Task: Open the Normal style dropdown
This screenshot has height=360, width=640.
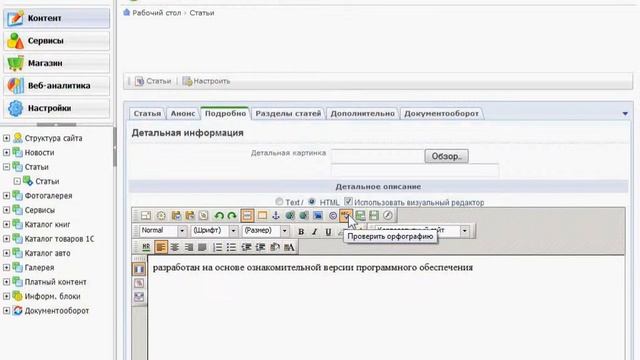Action: pyautogui.click(x=182, y=231)
